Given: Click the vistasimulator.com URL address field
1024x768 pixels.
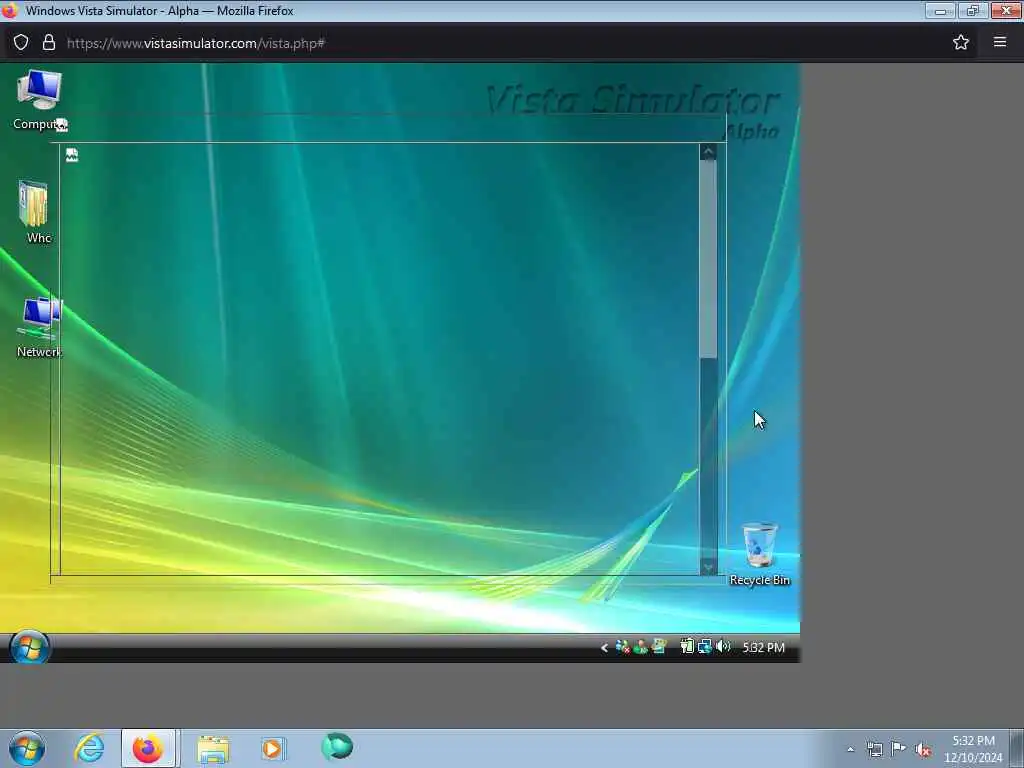Looking at the screenshot, I should pyautogui.click(x=496, y=43).
